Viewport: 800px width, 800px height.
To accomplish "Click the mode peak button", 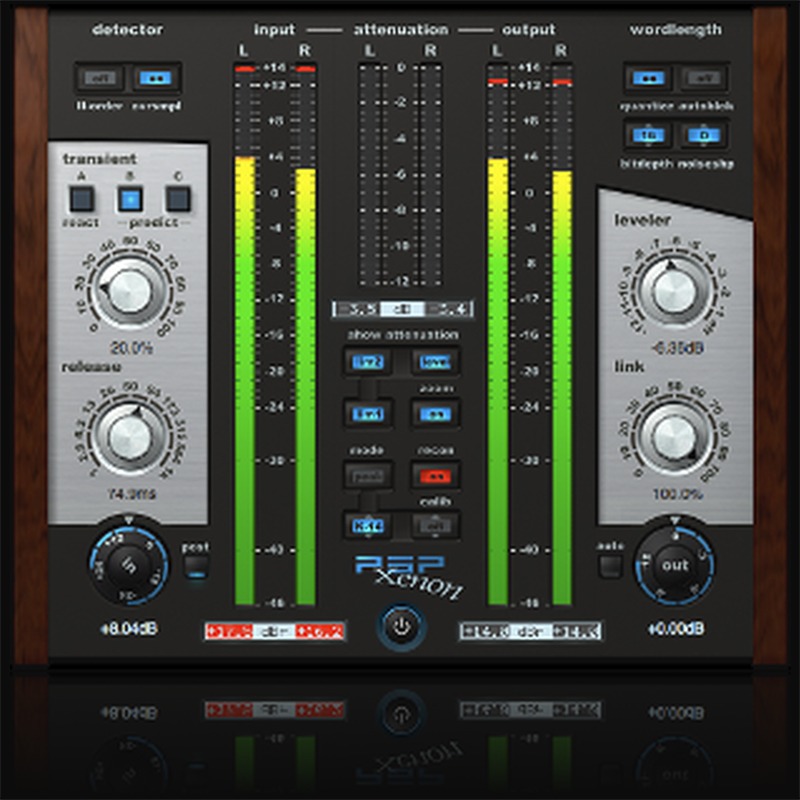I will (368, 476).
